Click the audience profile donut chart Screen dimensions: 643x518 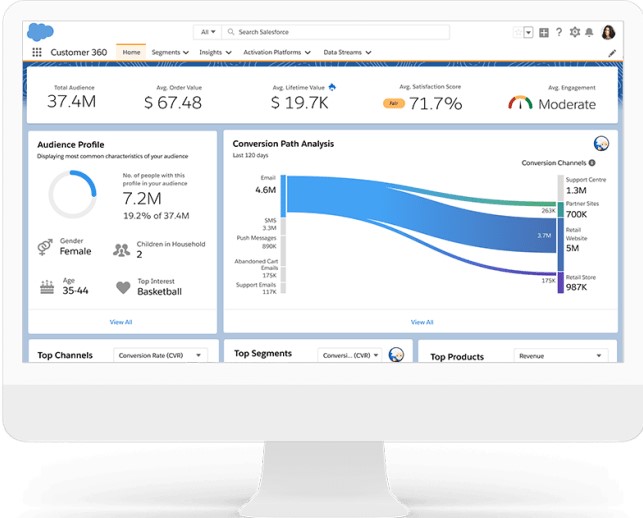pos(73,194)
